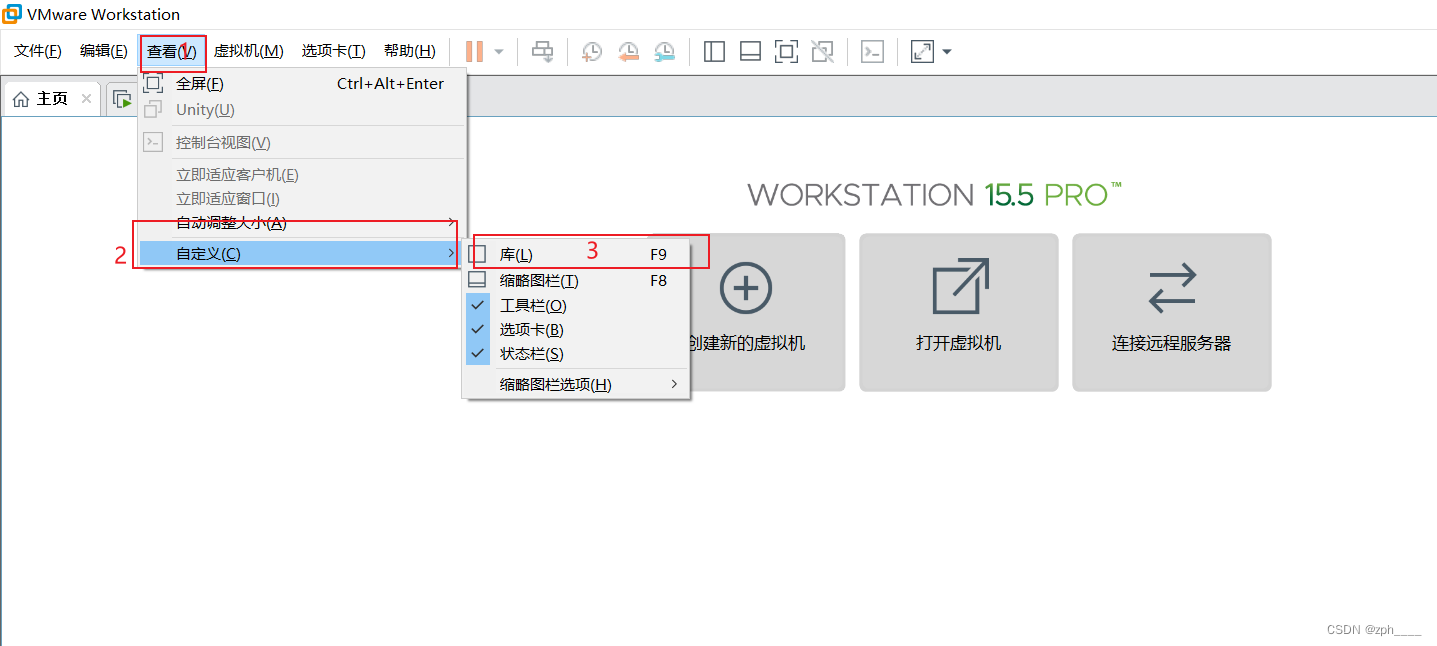Click the send Ctrl+Alt+Del toolbar icon
The width and height of the screenshot is (1437, 646).
click(x=542, y=51)
